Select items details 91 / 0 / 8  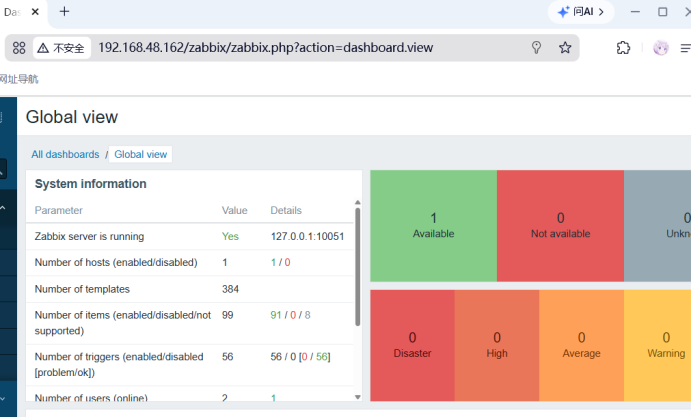[x=290, y=315]
